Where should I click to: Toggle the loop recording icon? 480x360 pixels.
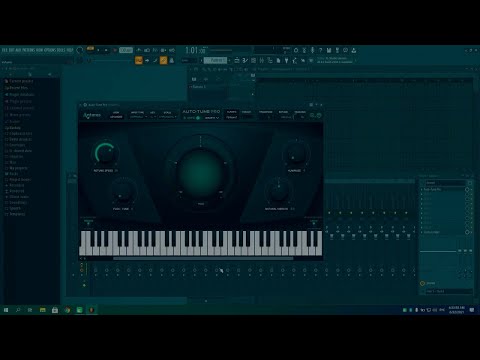172,50
